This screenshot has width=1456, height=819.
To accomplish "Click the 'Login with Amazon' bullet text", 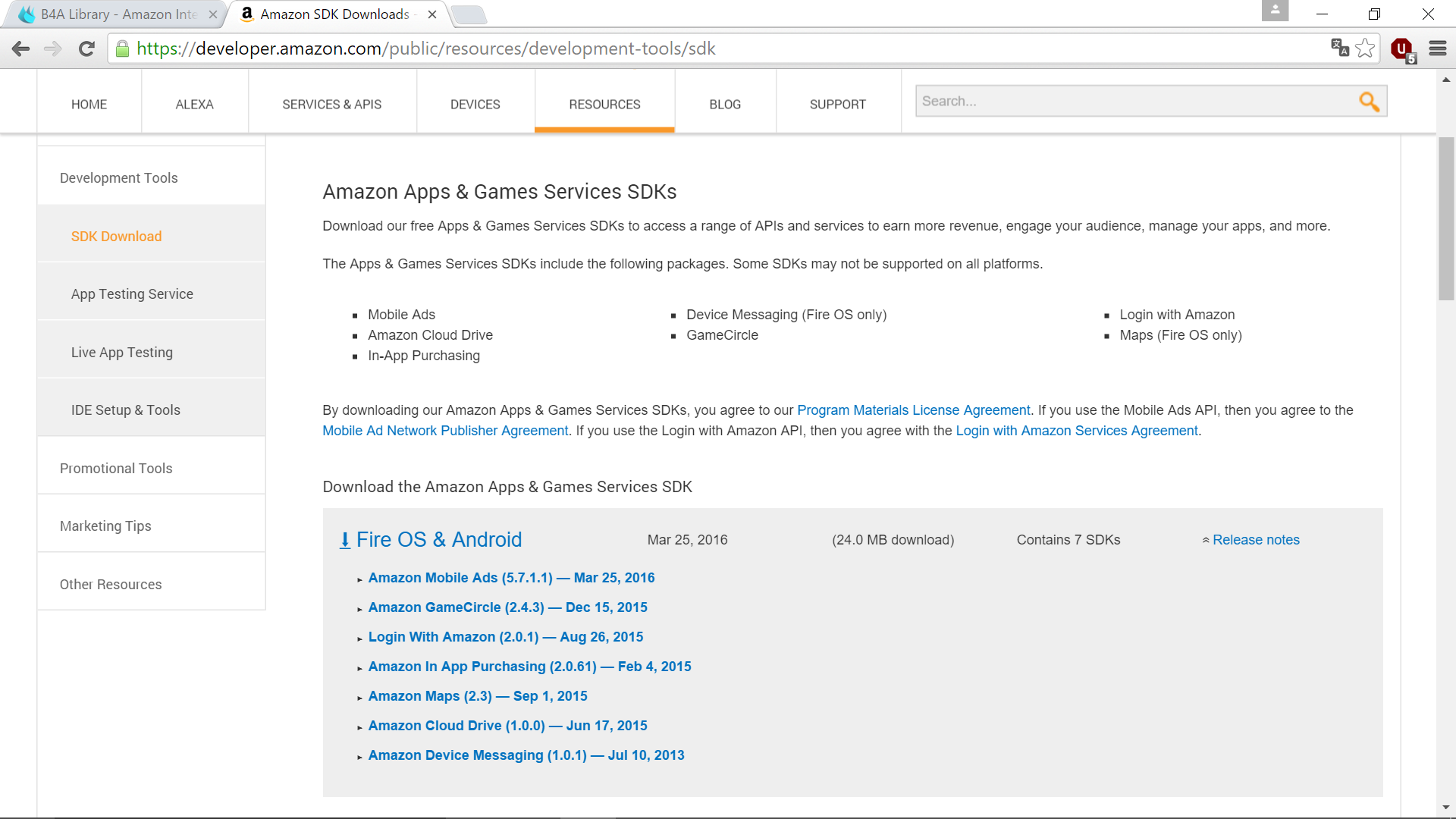I will click(x=1177, y=315).
